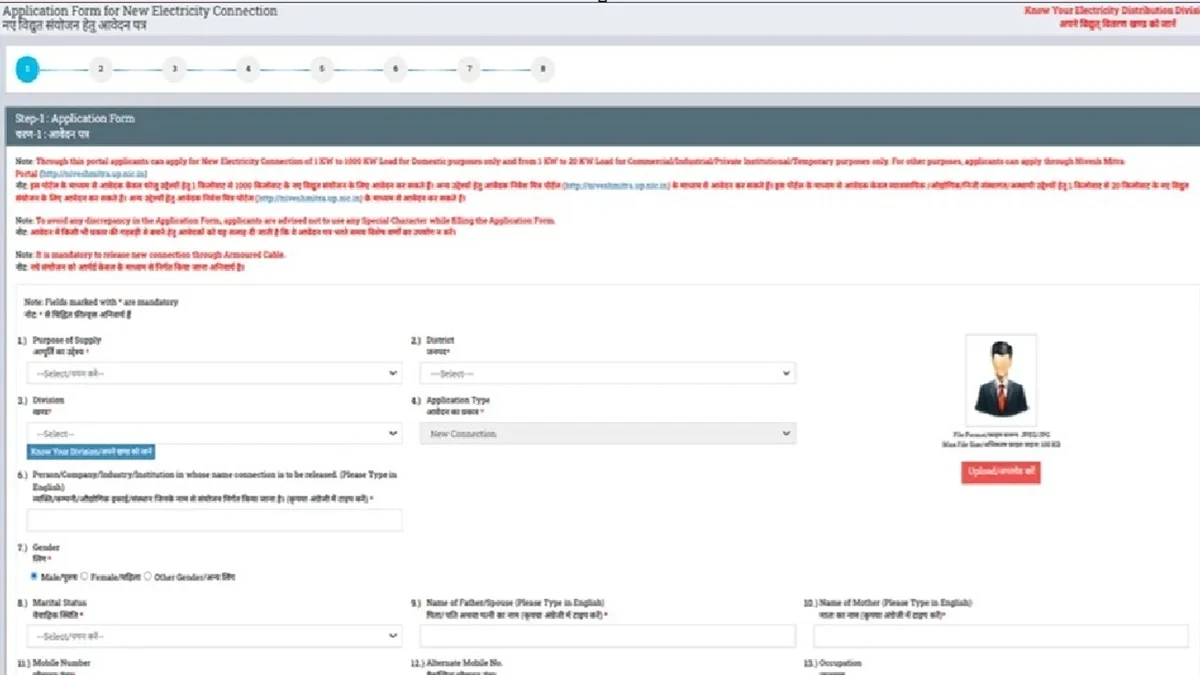Click the red Upload photo button
The height and width of the screenshot is (675, 1200).
coord(1000,473)
